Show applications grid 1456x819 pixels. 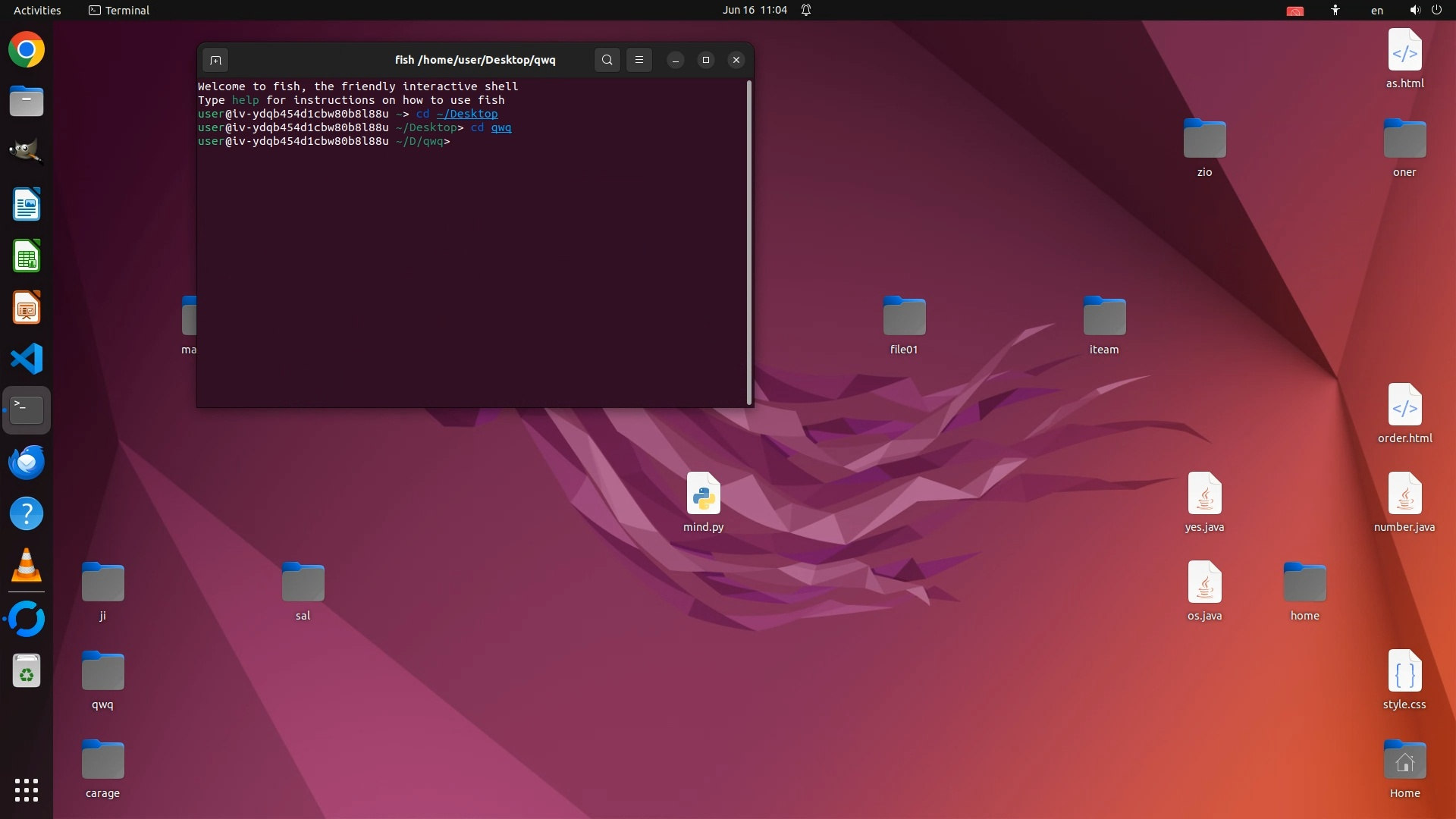coord(27,789)
